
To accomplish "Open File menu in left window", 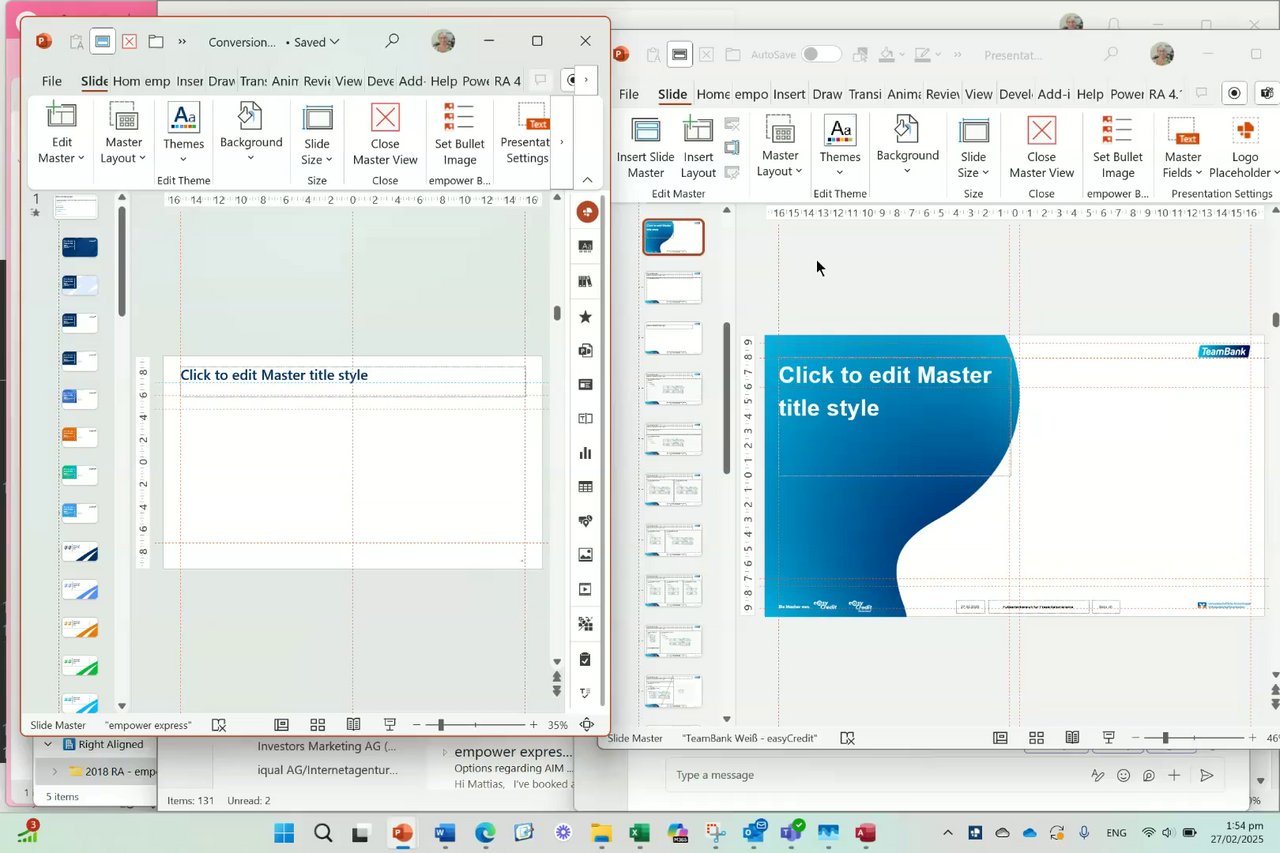I will 51,81.
